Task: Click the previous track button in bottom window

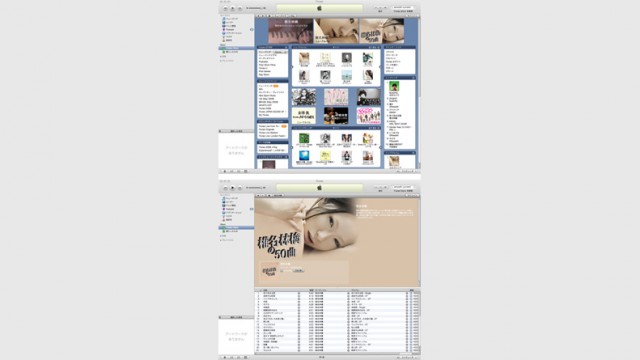Action: point(225,188)
